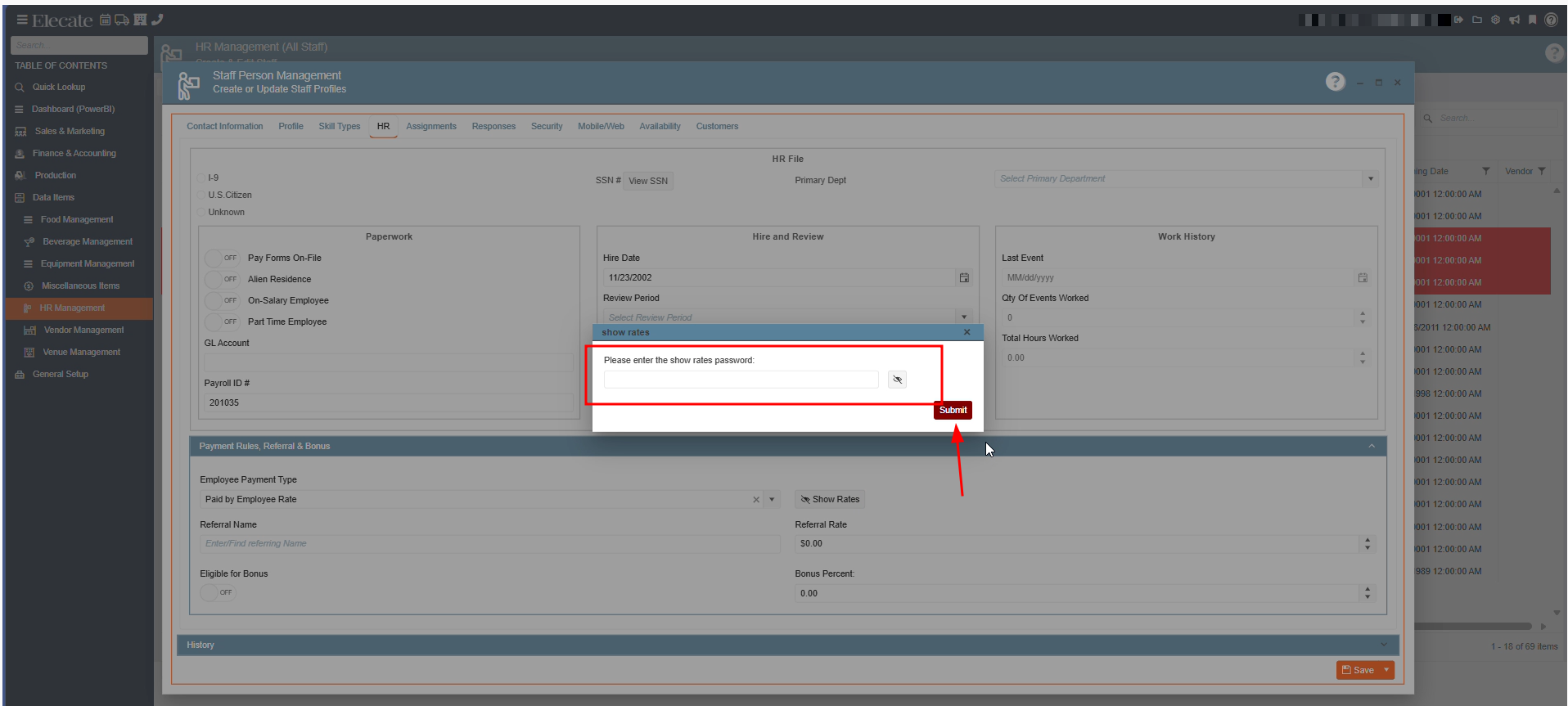
Task: Click the phone icon beside the logo
Action: (x=157, y=20)
